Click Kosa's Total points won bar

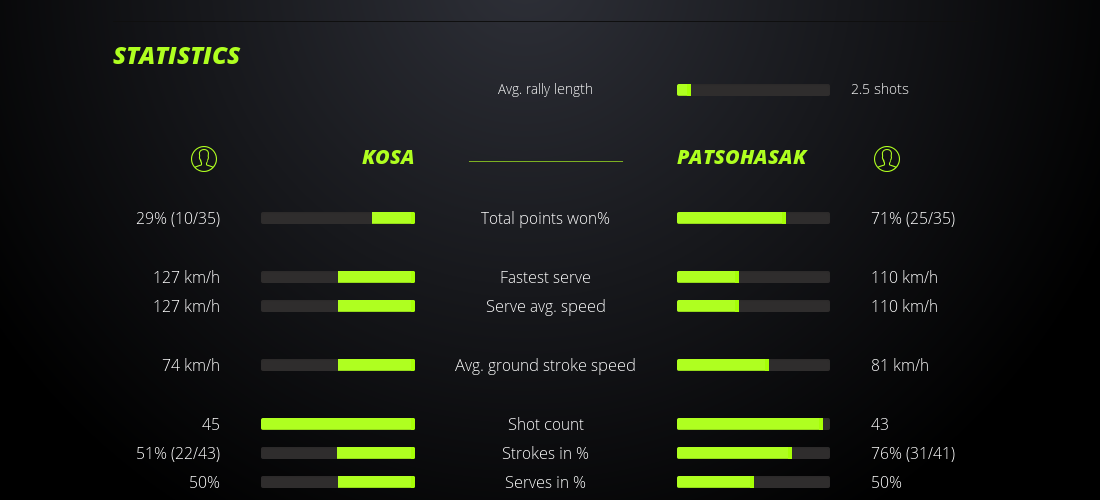(338, 218)
